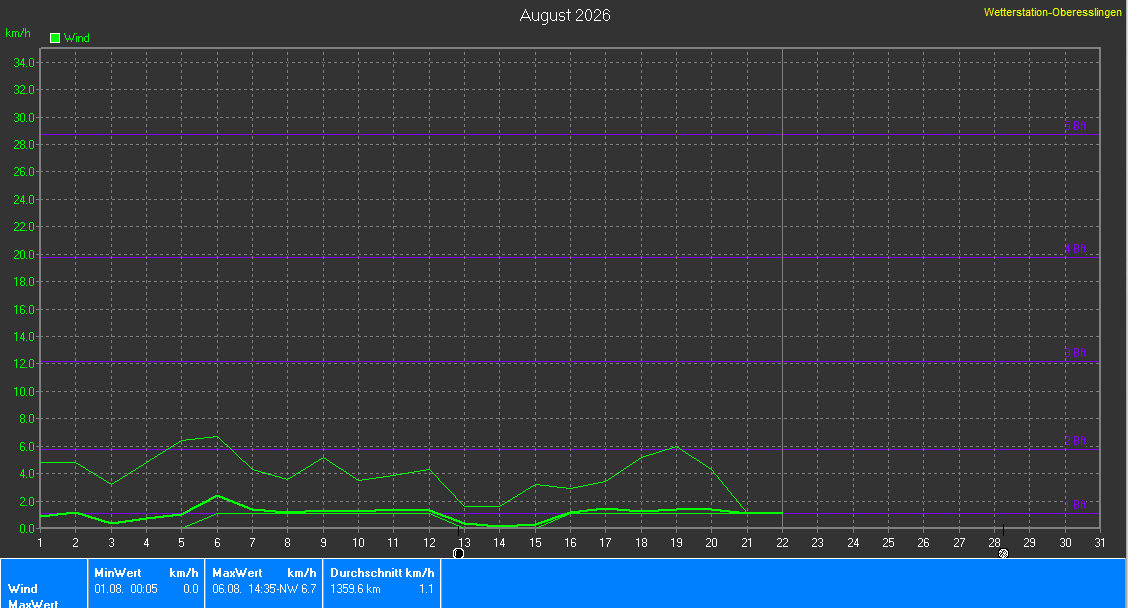The image size is (1128, 608).
Task: Click the 'Wind' legend label text
Action: click(76, 38)
